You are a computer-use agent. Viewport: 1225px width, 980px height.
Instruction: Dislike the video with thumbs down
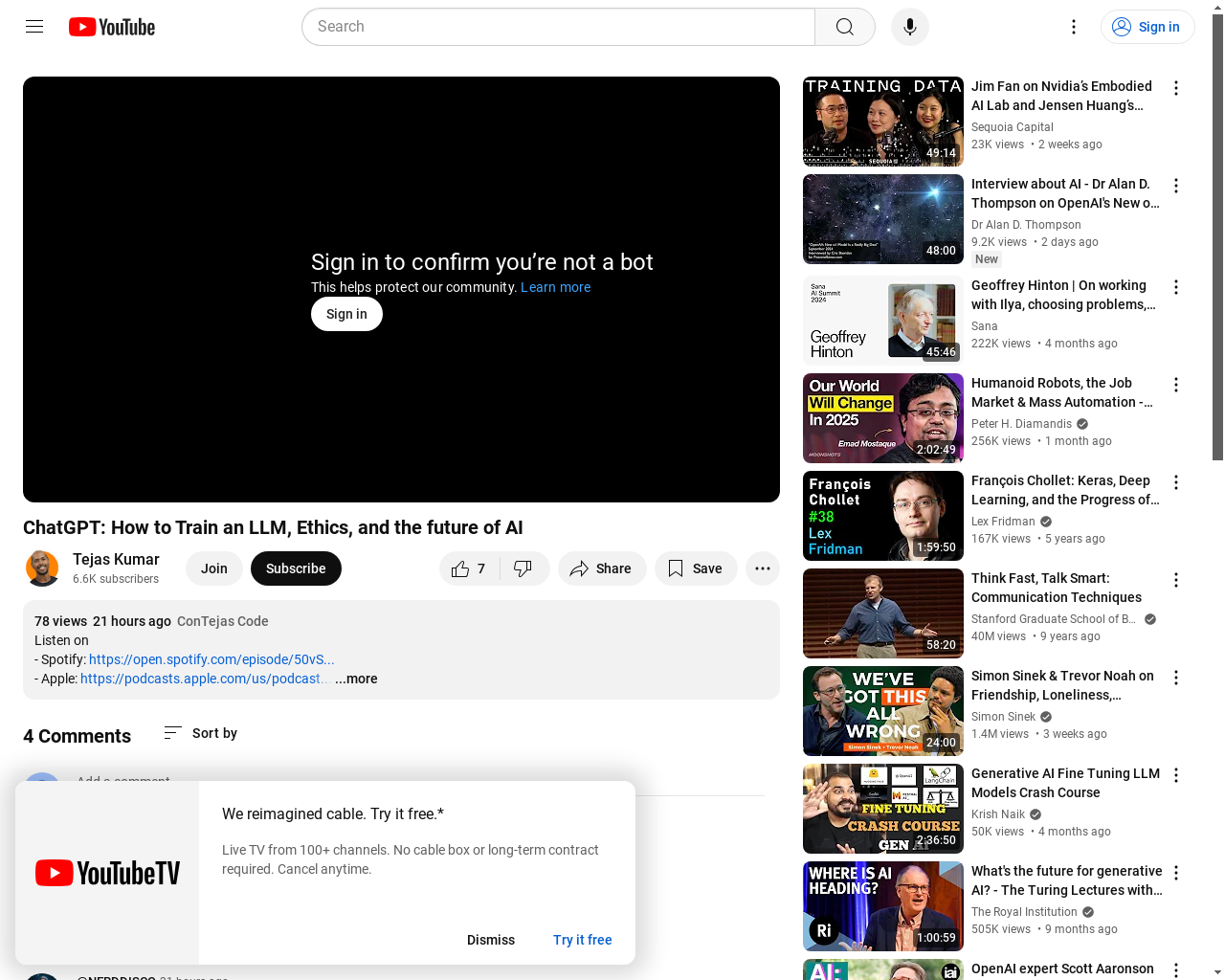[523, 568]
